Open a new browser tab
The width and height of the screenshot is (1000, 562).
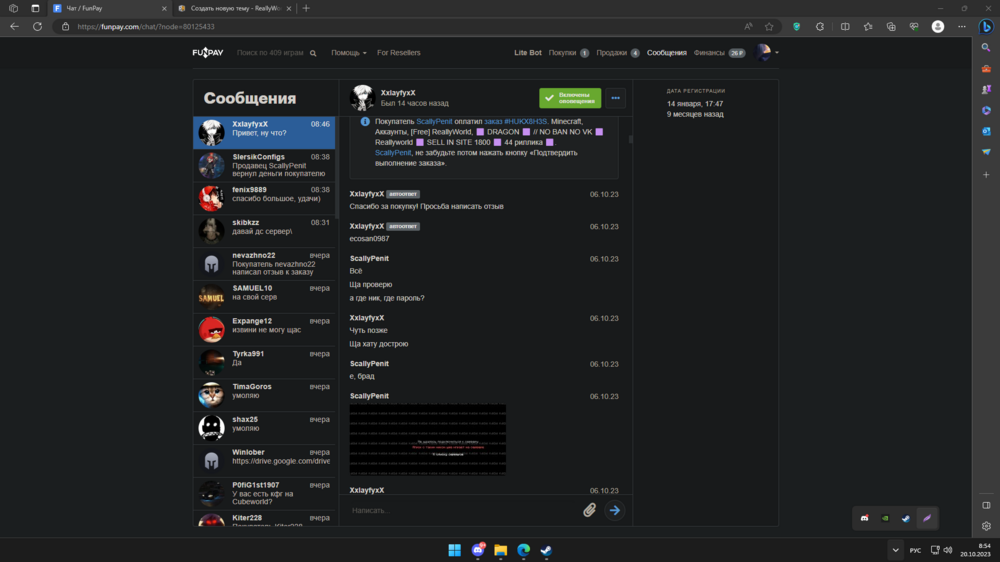(x=306, y=8)
